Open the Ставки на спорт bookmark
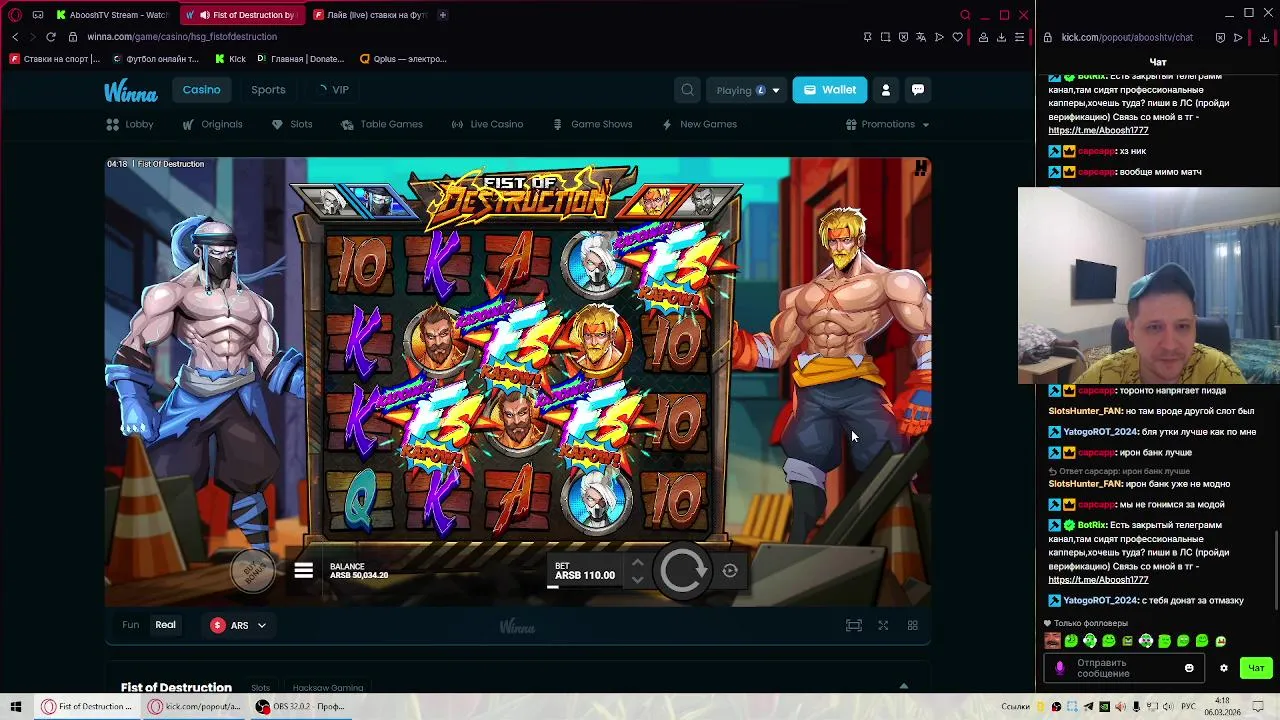The image size is (1280, 720). coord(55,59)
